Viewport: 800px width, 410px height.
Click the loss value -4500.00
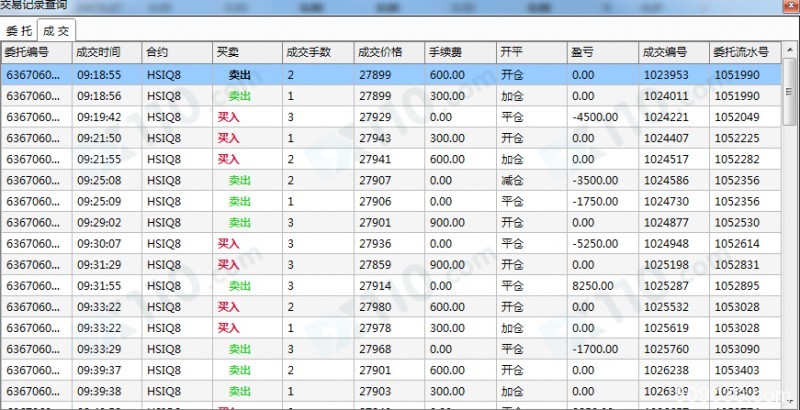595,117
